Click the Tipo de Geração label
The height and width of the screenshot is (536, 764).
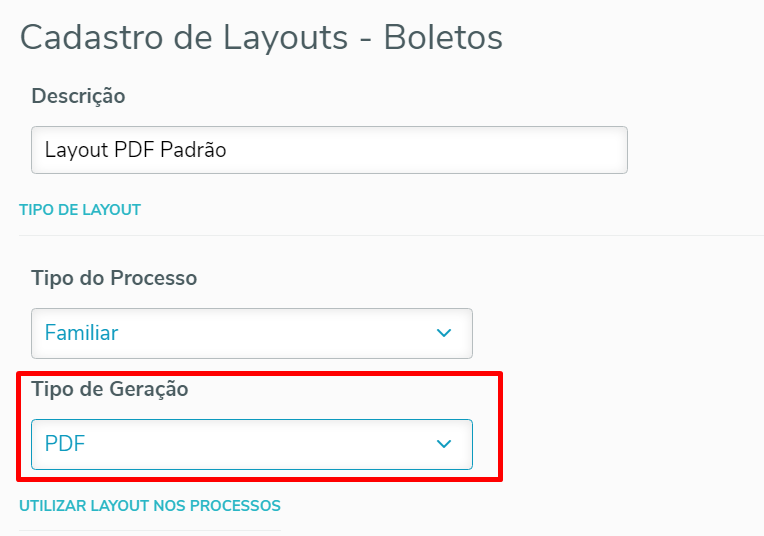coord(109,389)
